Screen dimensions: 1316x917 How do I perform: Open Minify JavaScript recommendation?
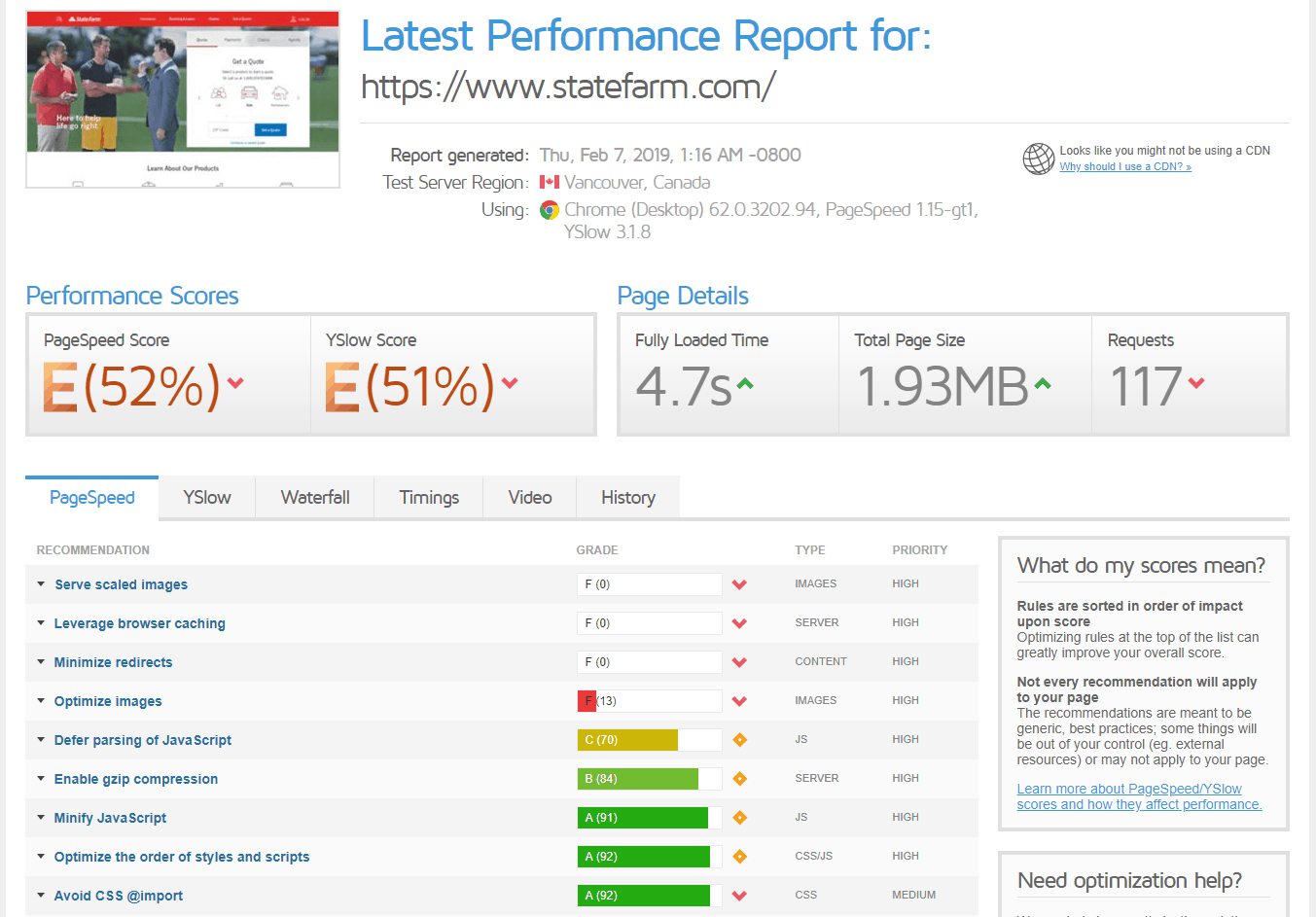coord(110,818)
